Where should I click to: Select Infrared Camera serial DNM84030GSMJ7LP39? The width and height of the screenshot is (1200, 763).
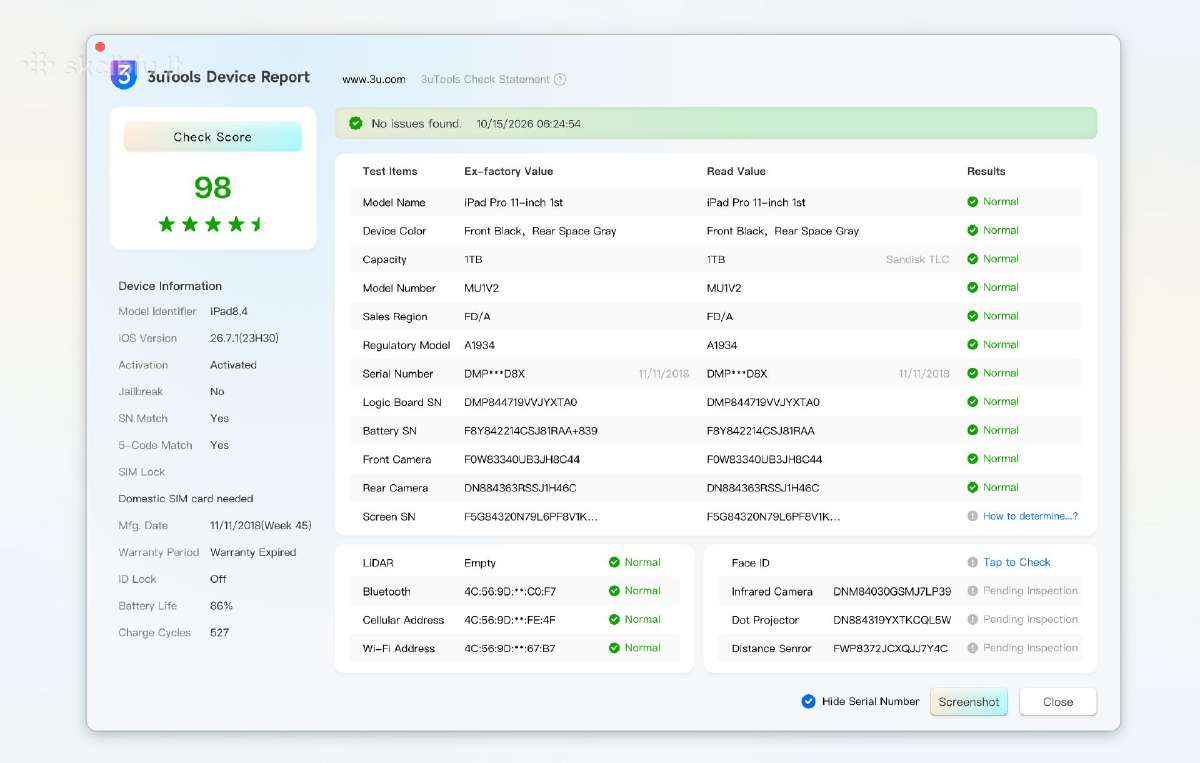[892, 592]
